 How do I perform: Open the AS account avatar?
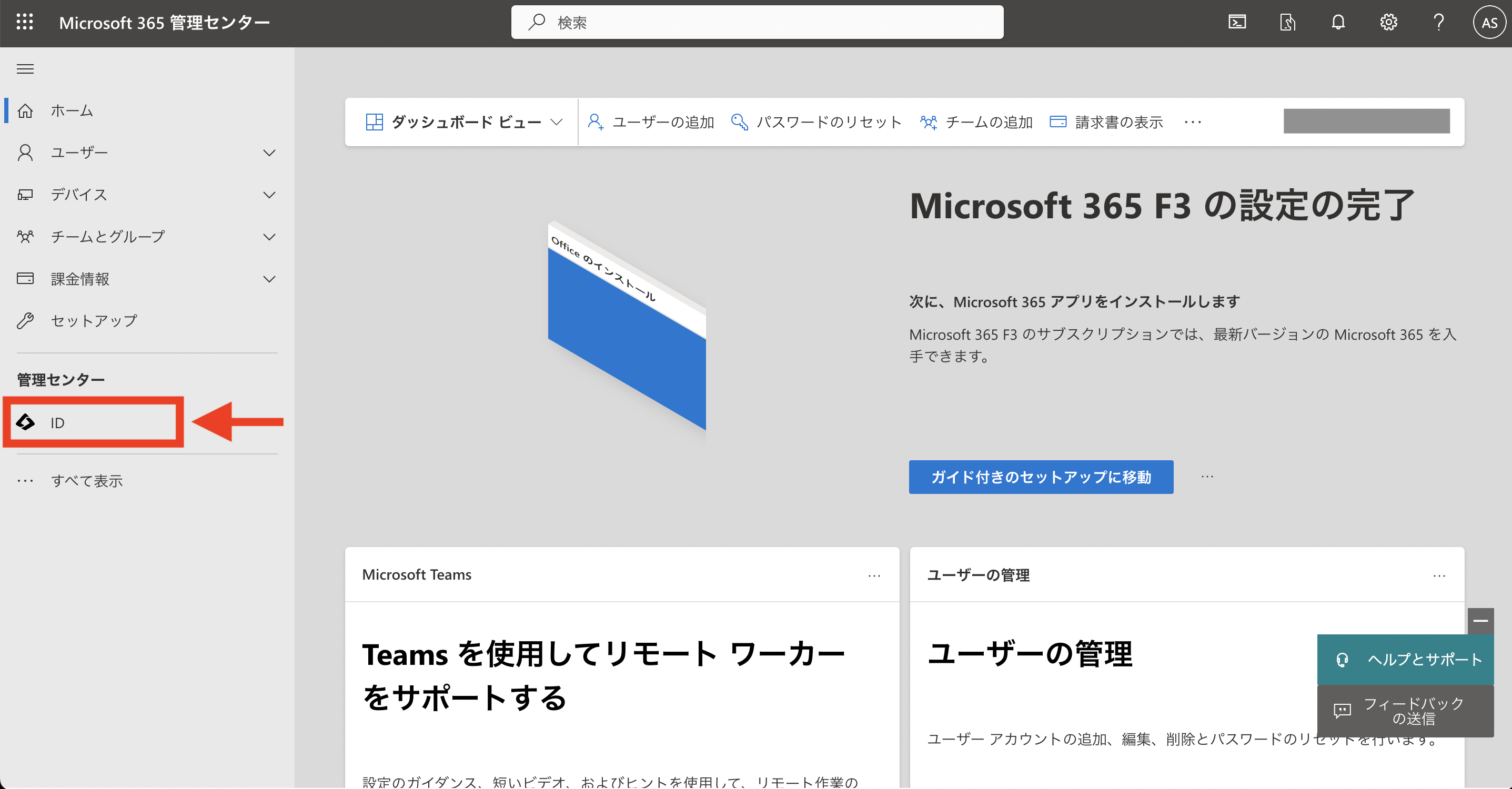click(x=1489, y=22)
